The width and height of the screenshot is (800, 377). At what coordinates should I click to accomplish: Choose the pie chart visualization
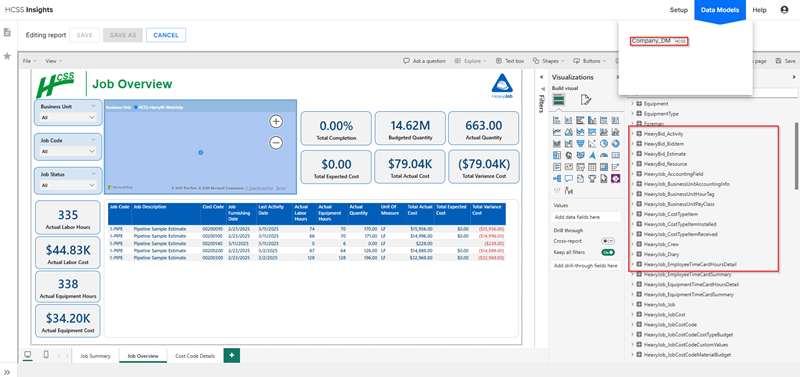pos(604,143)
